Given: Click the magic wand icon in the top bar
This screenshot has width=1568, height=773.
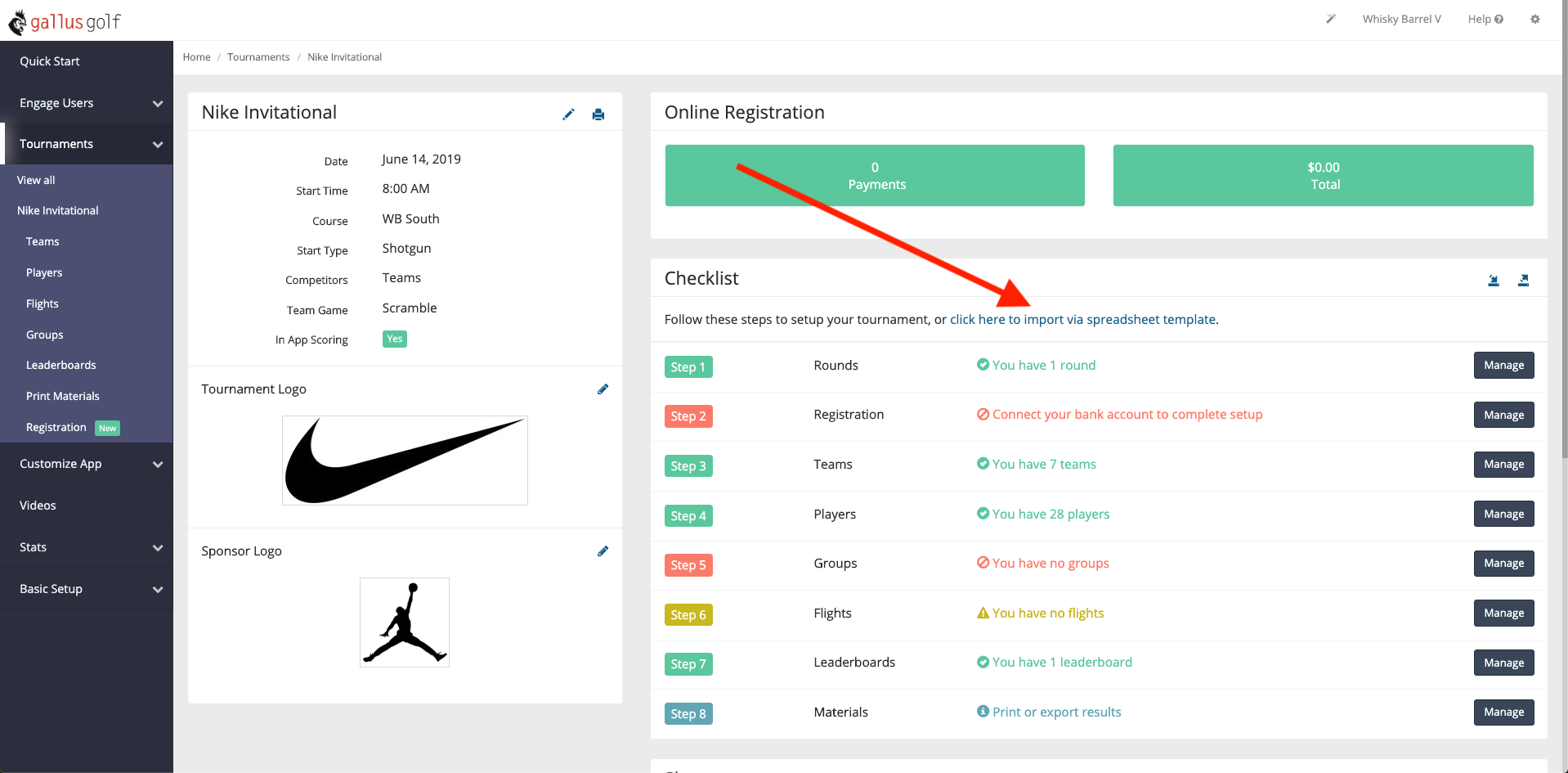Looking at the screenshot, I should coord(1329,18).
